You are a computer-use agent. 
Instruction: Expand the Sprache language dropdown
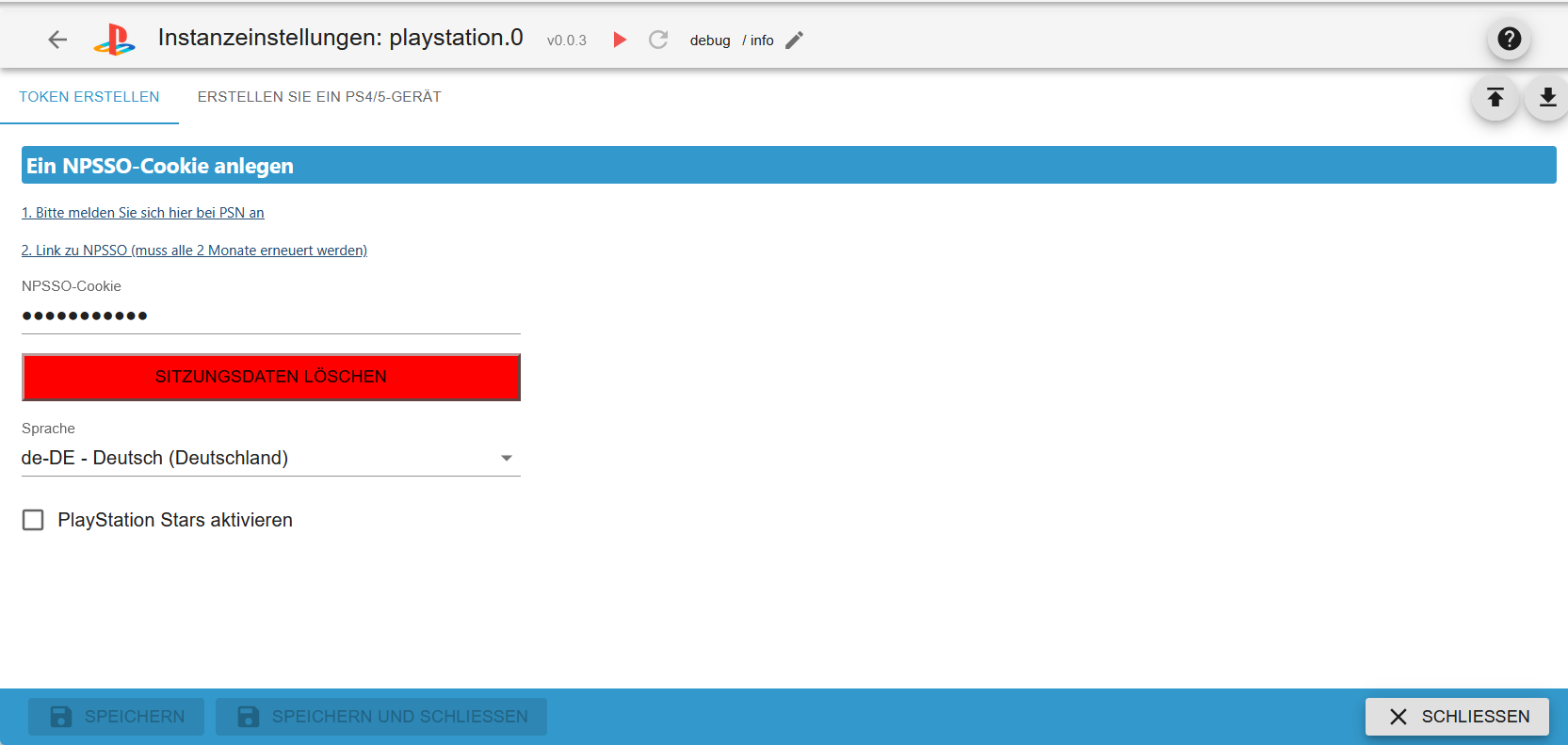271,458
